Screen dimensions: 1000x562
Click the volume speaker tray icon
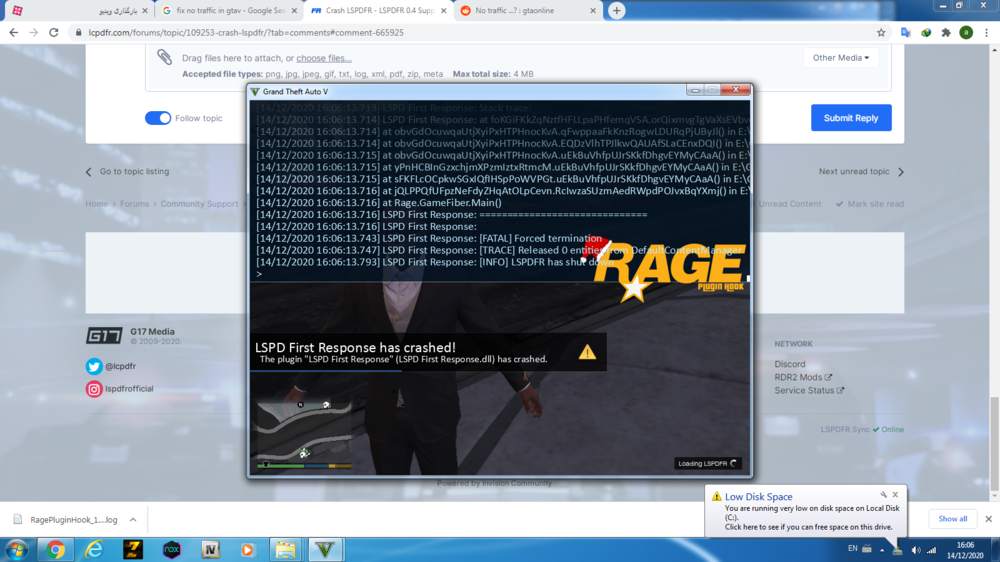[x=916, y=549]
